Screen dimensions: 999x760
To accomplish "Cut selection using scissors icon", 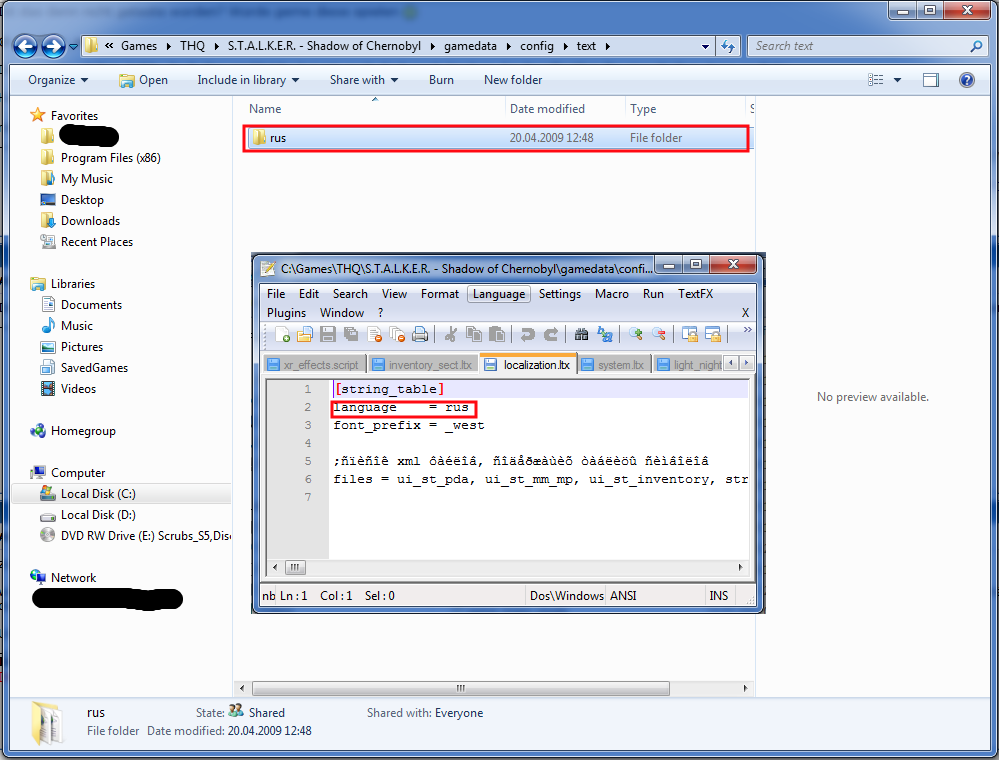I will tap(450, 334).
